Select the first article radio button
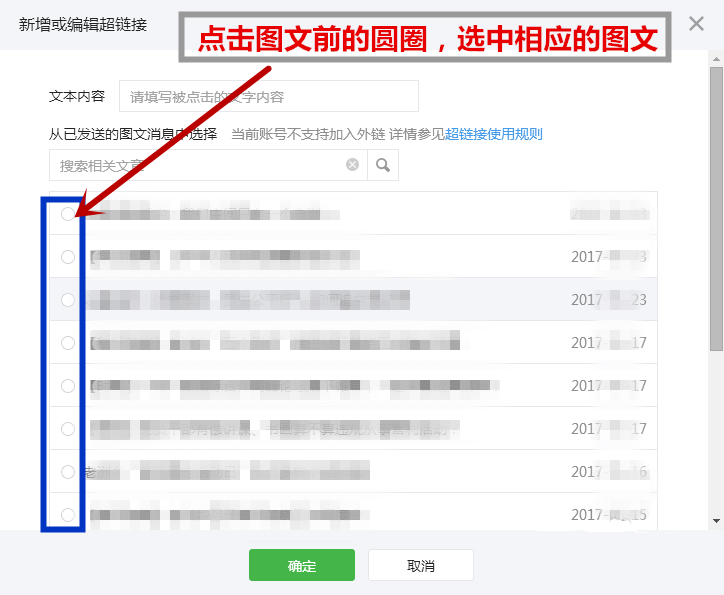The height and width of the screenshot is (595, 724). tap(68, 214)
